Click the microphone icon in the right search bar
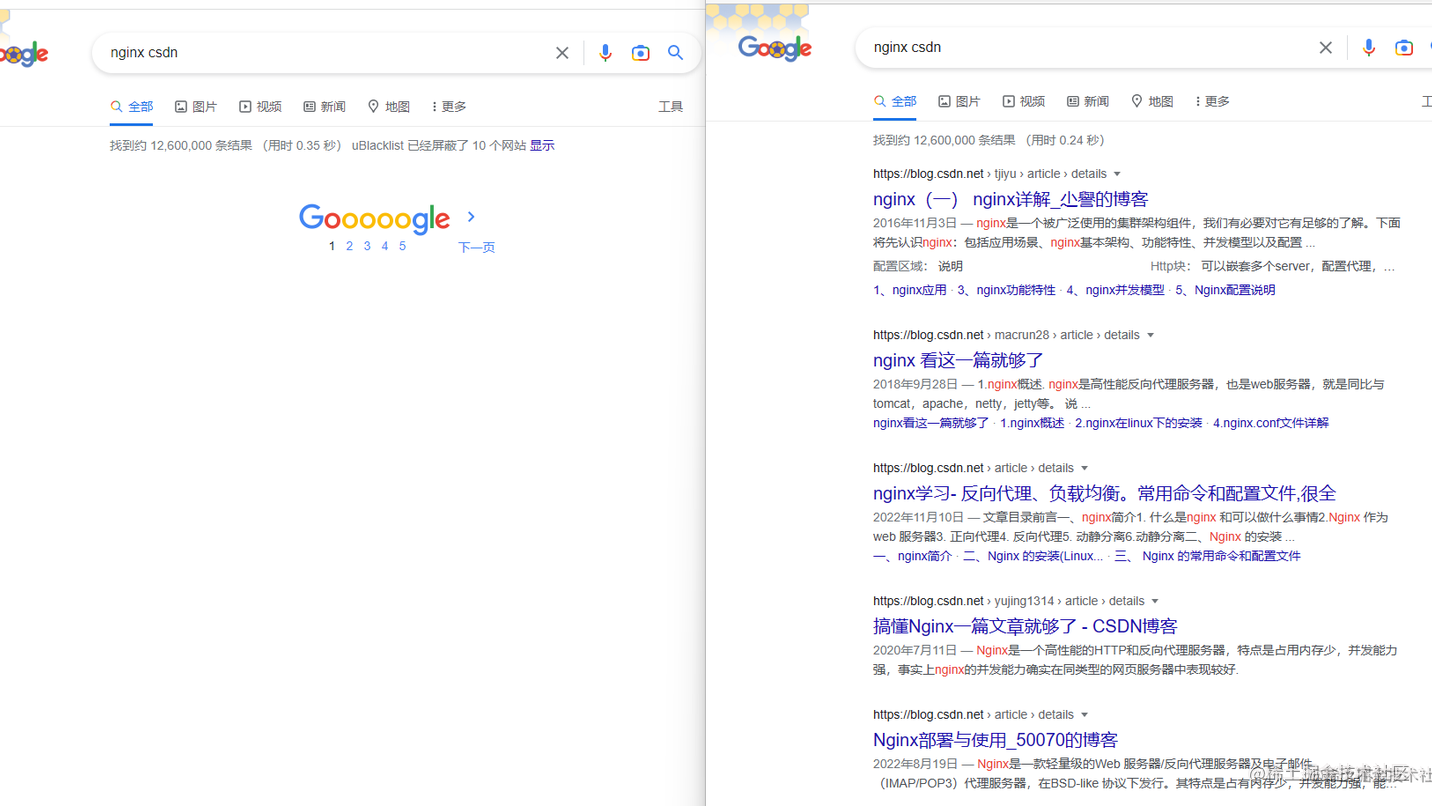 1368,47
